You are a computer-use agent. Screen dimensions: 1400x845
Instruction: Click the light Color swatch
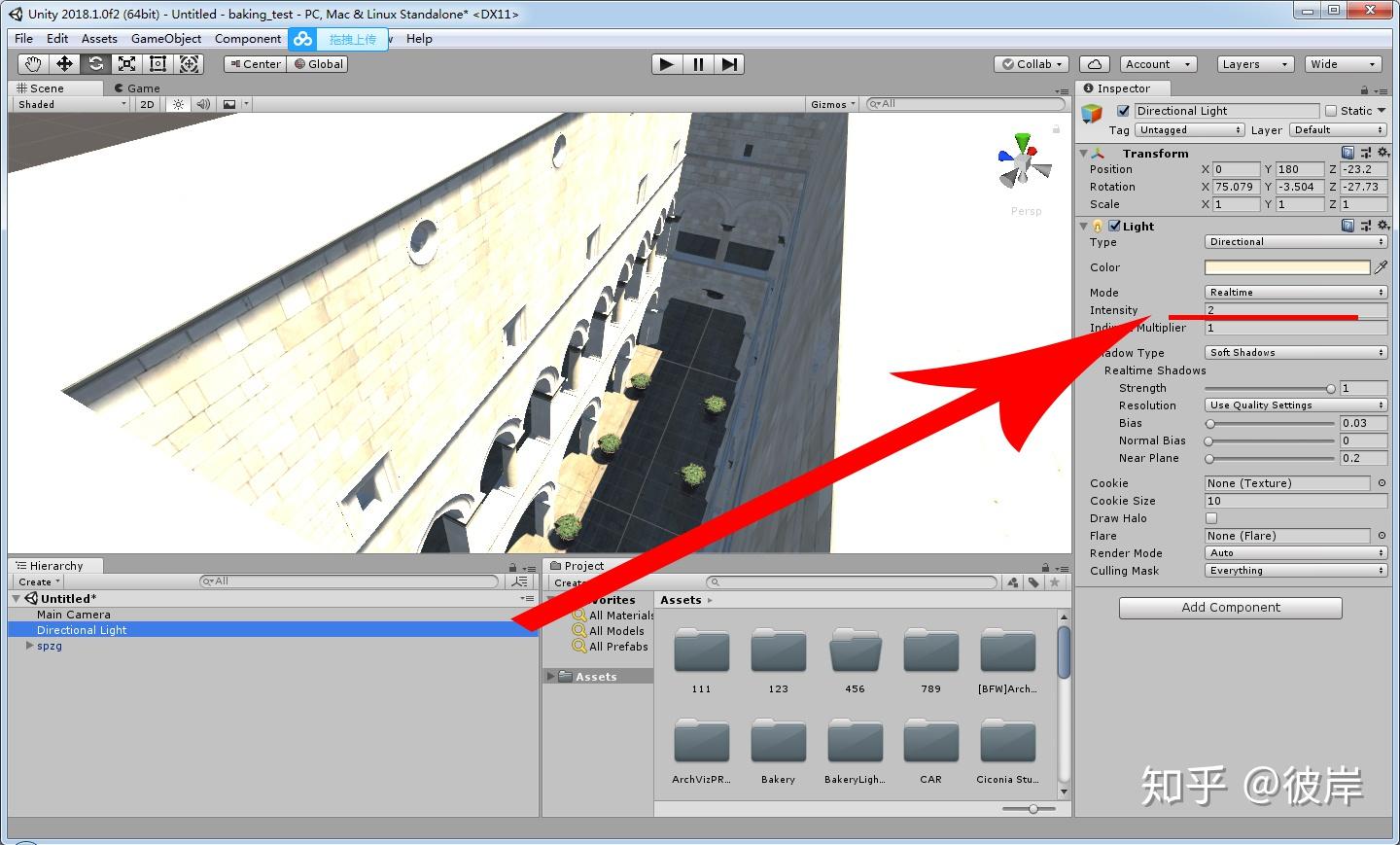tap(1287, 266)
